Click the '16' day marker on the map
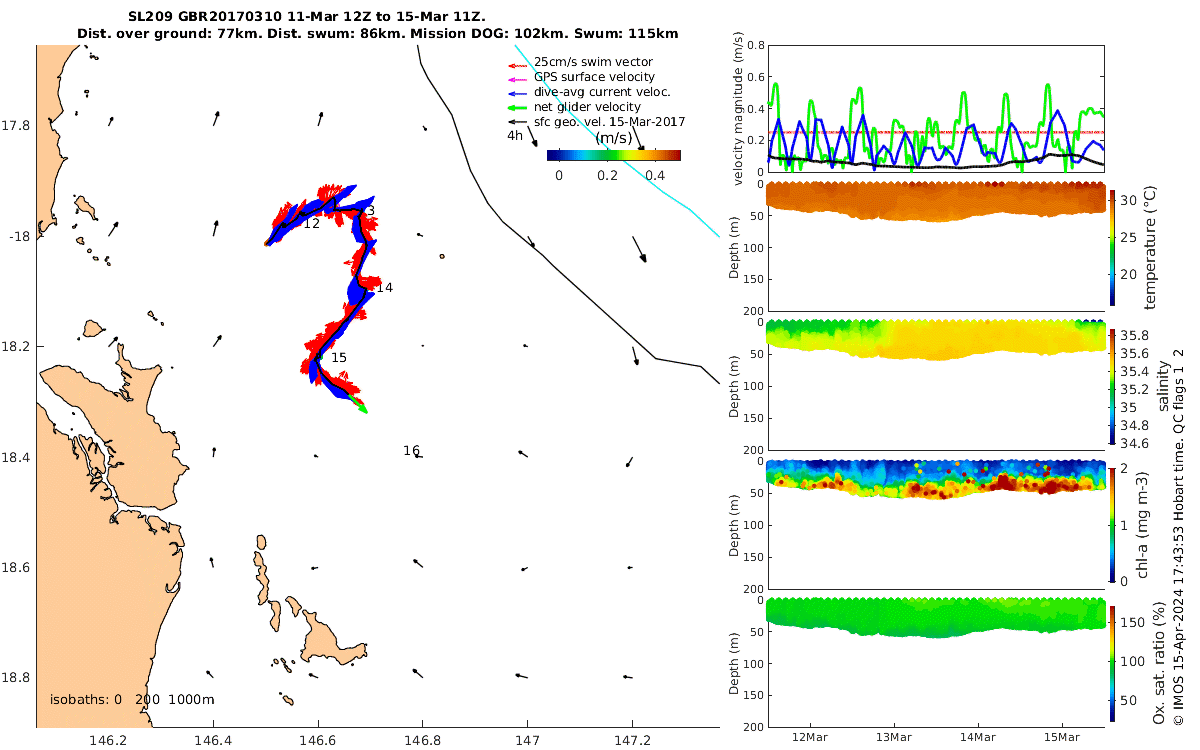Viewport: 1200px width, 750px height. tap(411, 450)
